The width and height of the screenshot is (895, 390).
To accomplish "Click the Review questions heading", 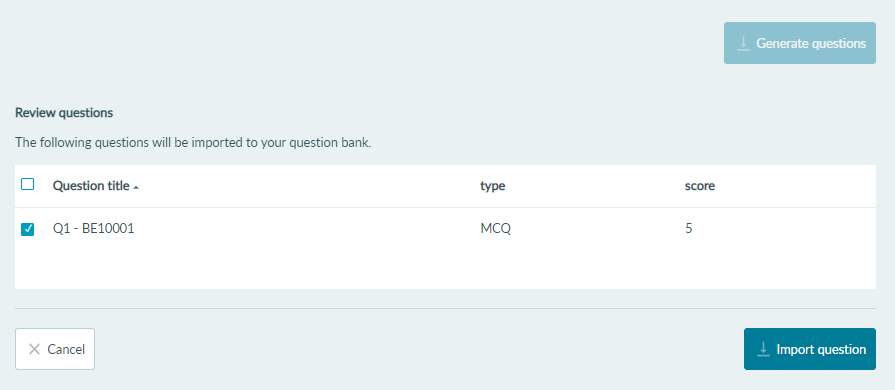I will (x=64, y=112).
